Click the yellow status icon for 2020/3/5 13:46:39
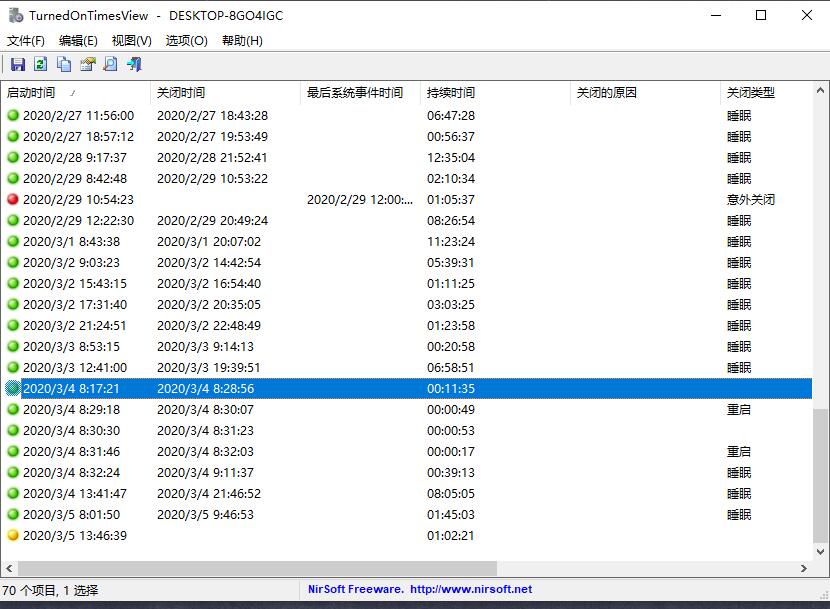The width and height of the screenshot is (830, 609). [13, 536]
